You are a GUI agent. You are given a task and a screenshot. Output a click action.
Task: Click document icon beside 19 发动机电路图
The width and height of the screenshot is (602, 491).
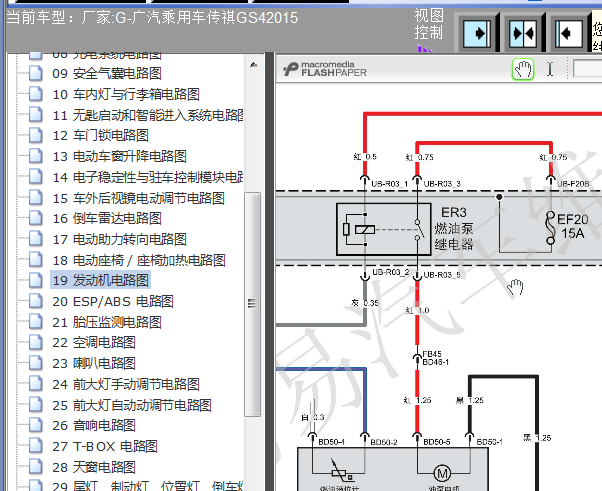pos(36,280)
